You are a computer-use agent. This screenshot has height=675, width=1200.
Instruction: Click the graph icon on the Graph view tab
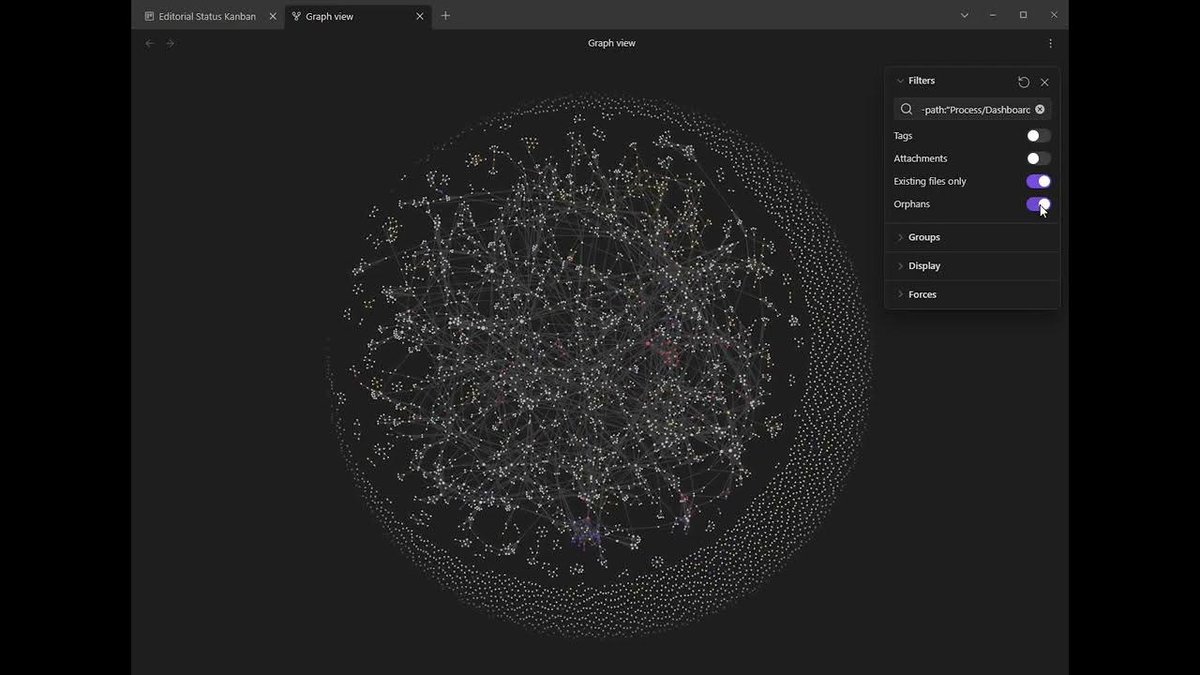tap(295, 16)
